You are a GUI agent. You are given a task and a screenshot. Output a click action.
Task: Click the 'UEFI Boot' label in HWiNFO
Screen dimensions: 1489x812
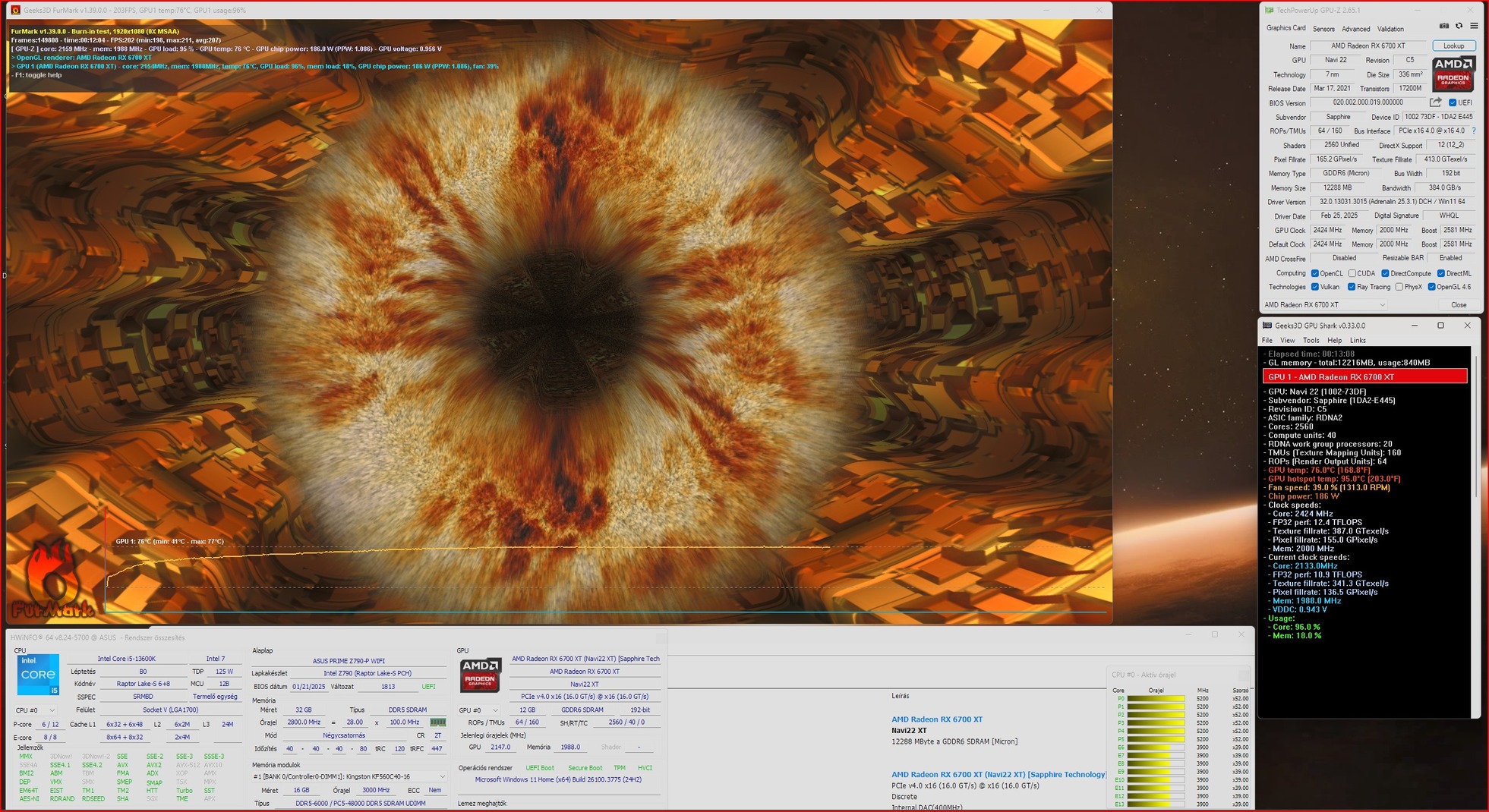pyautogui.click(x=540, y=768)
